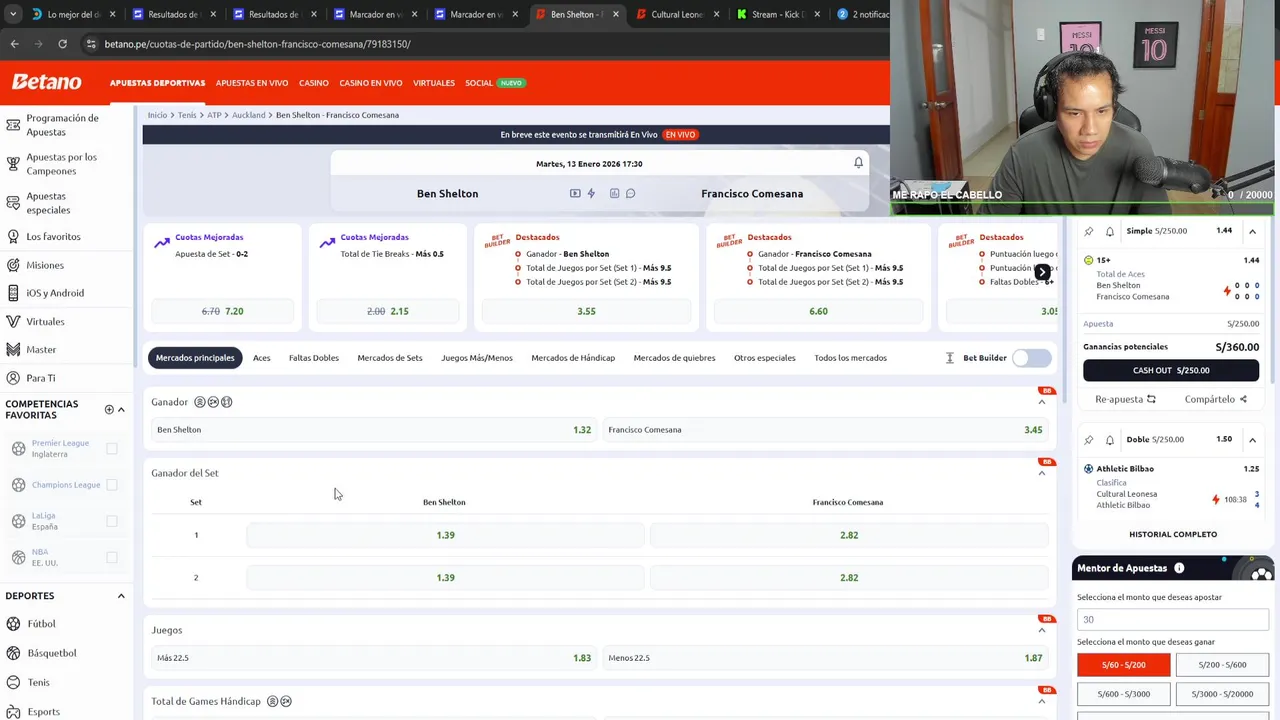Go back in browser
Viewport: 1280px width, 720px height.
click(14, 44)
